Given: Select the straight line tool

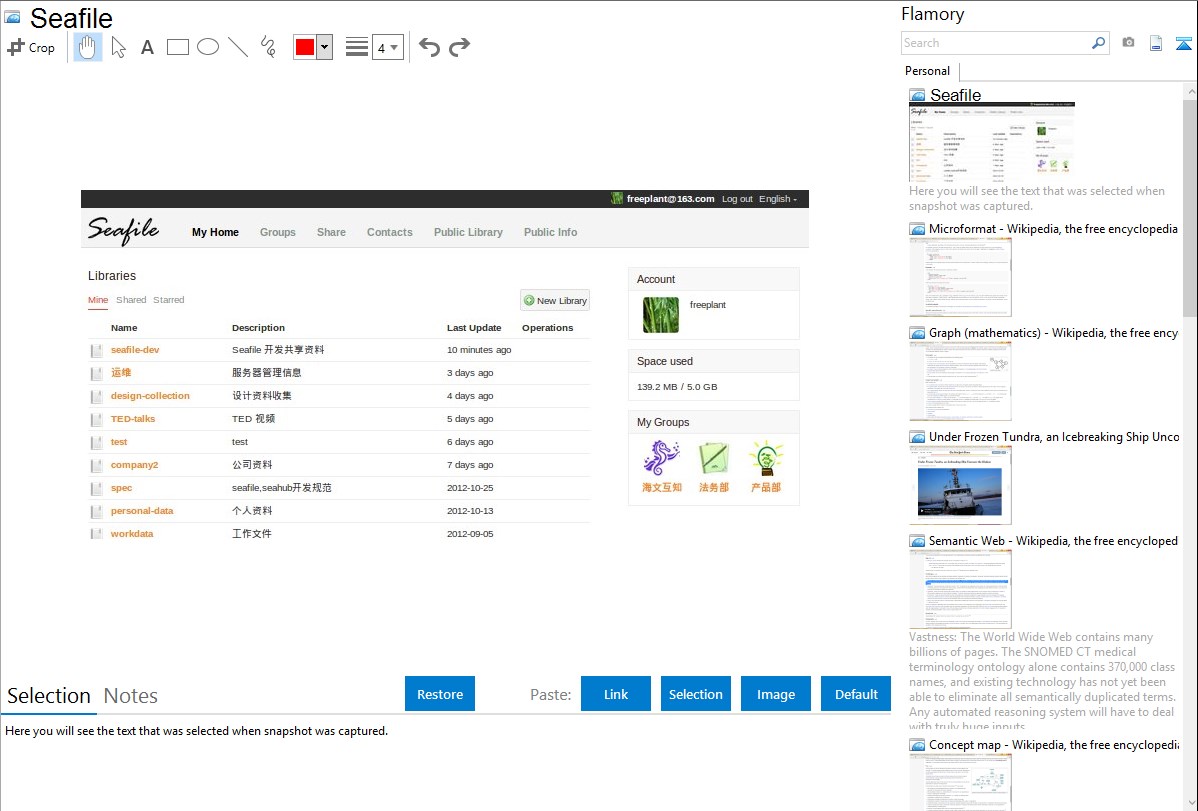Looking at the screenshot, I should pos(238,47).
